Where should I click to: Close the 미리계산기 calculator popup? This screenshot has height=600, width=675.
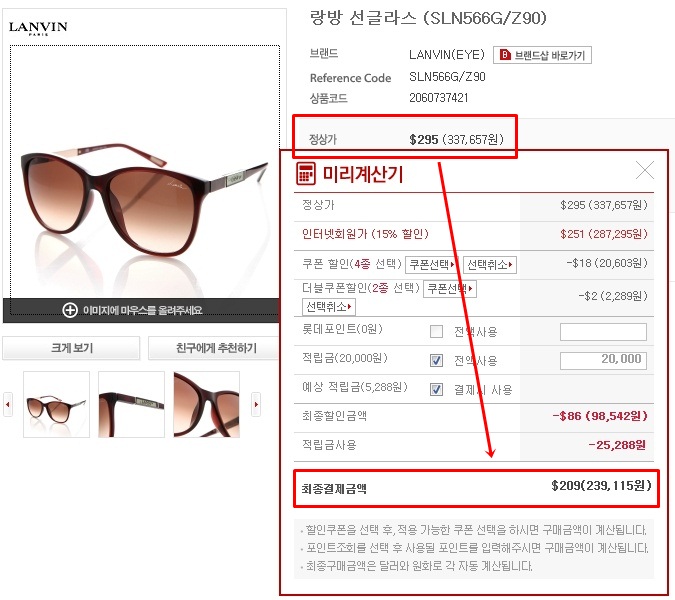[x=644, y=170]
